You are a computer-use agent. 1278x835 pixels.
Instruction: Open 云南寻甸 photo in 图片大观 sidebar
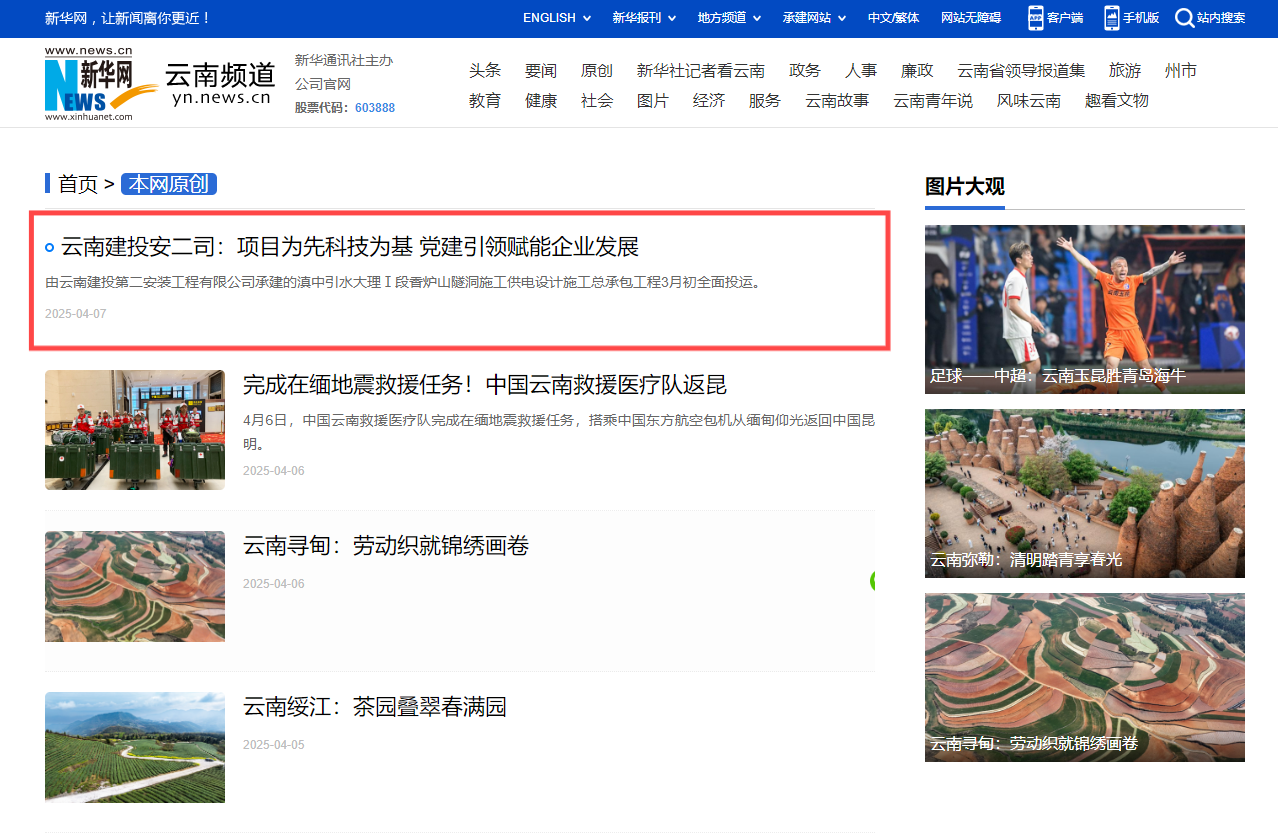(1085, 677)
